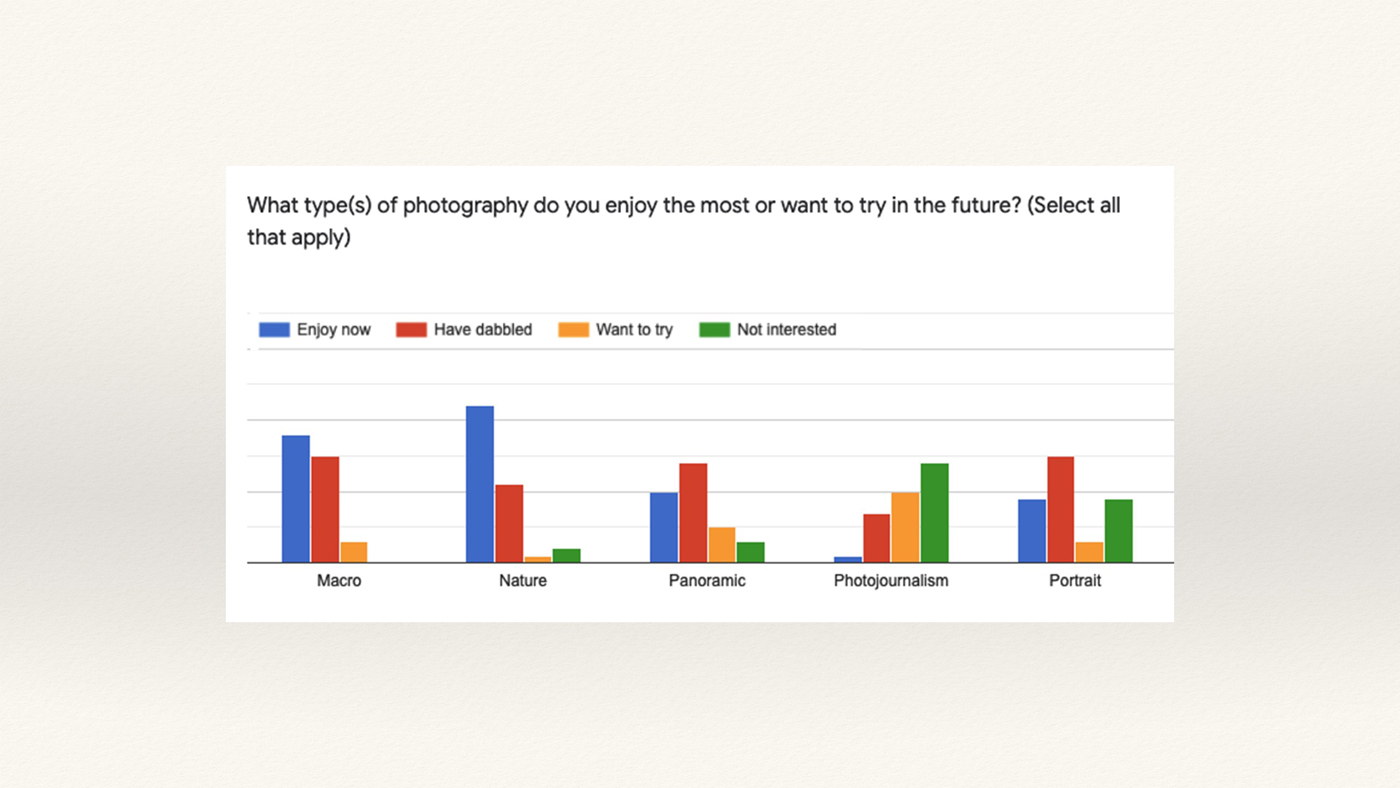
Task: Click the red Panoramic bar
Action: [693, 513]
